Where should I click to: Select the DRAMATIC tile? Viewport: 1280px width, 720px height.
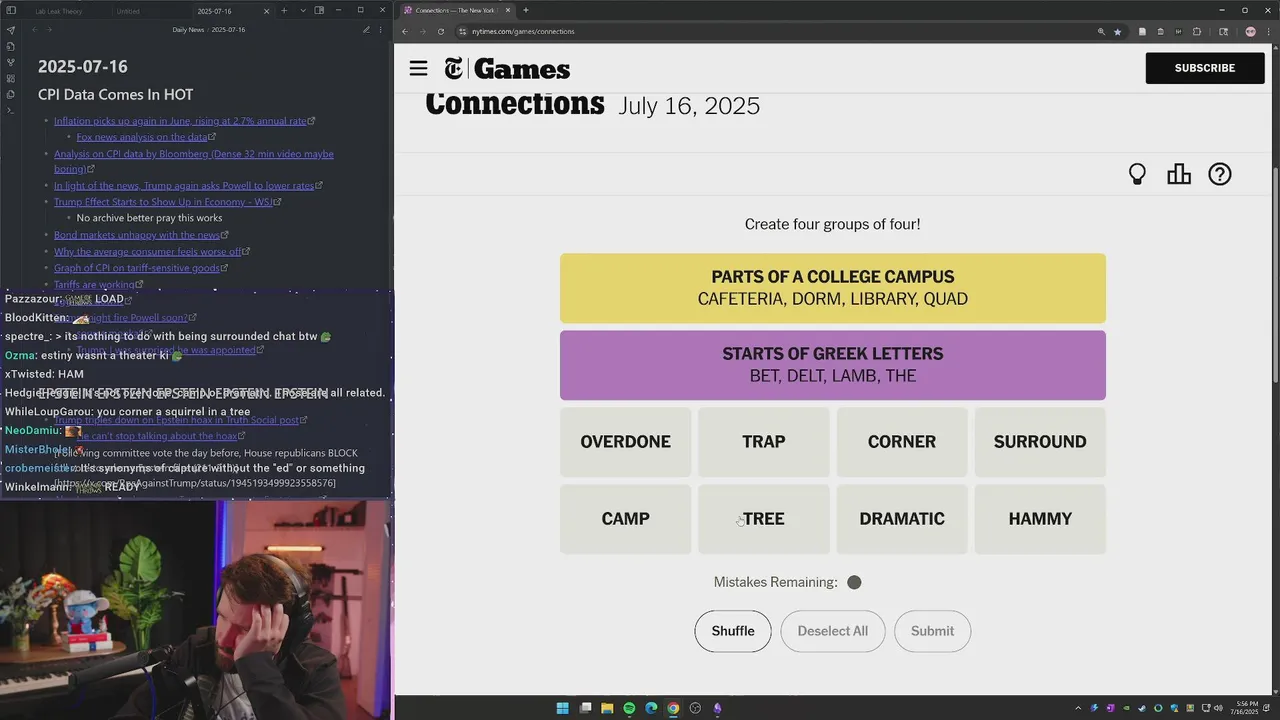tap(902, 519)
